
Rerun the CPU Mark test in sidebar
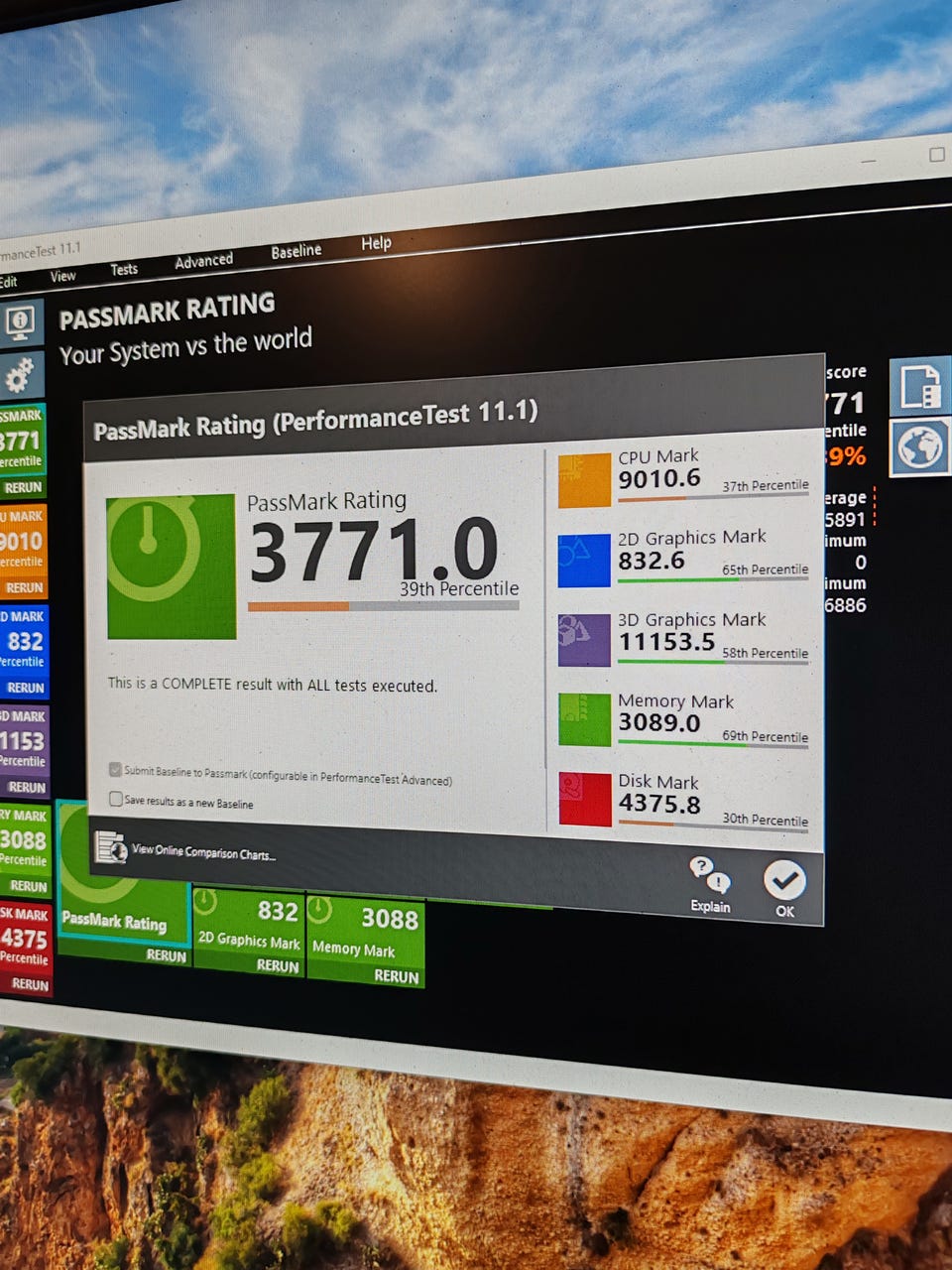(x=24, y=587)
